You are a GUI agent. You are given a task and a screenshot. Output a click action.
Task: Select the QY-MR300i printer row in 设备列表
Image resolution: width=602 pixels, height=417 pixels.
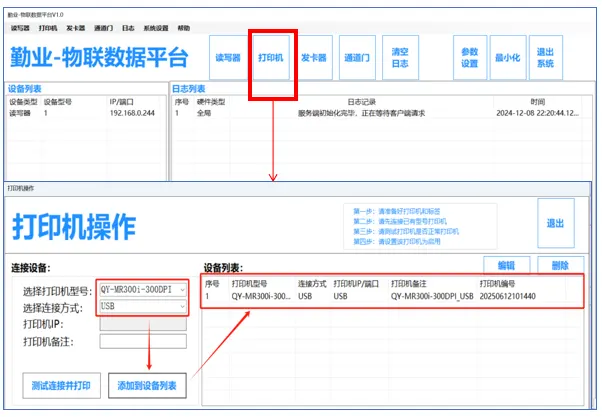coord(390,296)
